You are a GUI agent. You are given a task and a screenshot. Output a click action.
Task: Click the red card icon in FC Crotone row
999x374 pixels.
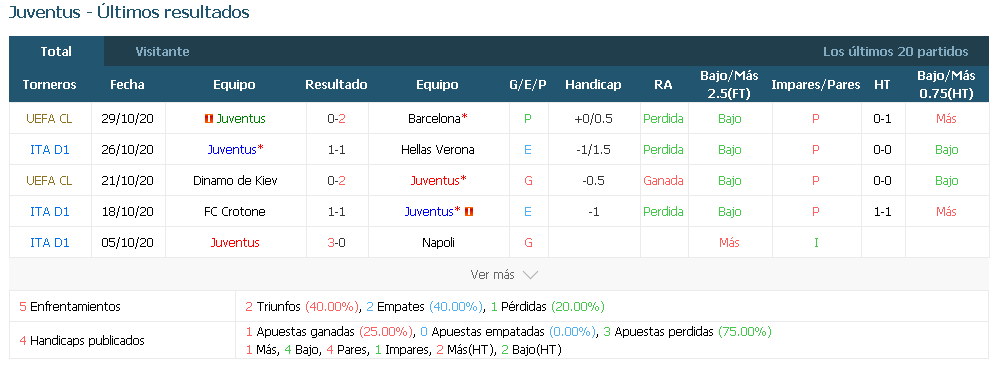pos(470,212)
